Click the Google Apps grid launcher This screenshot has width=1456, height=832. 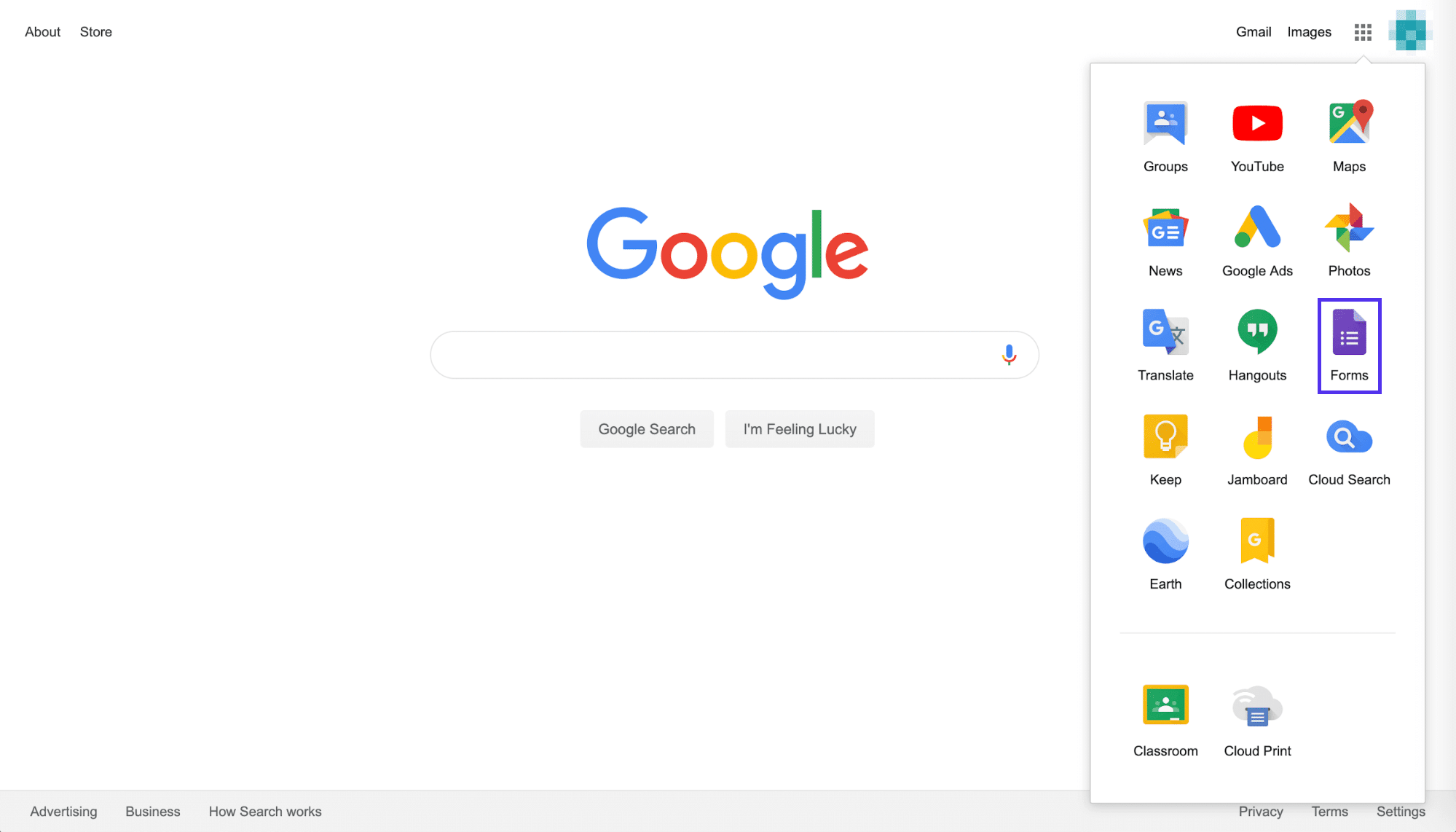[x=1363, y=32]
